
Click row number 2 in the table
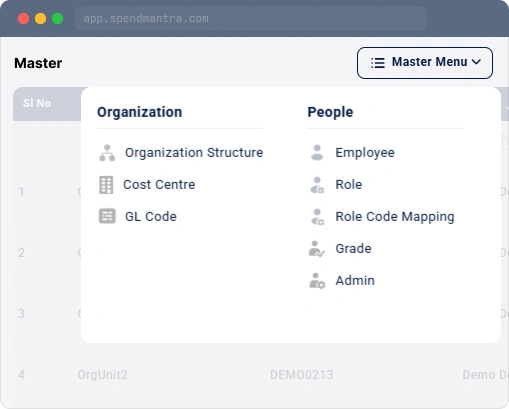click(21, 253)
